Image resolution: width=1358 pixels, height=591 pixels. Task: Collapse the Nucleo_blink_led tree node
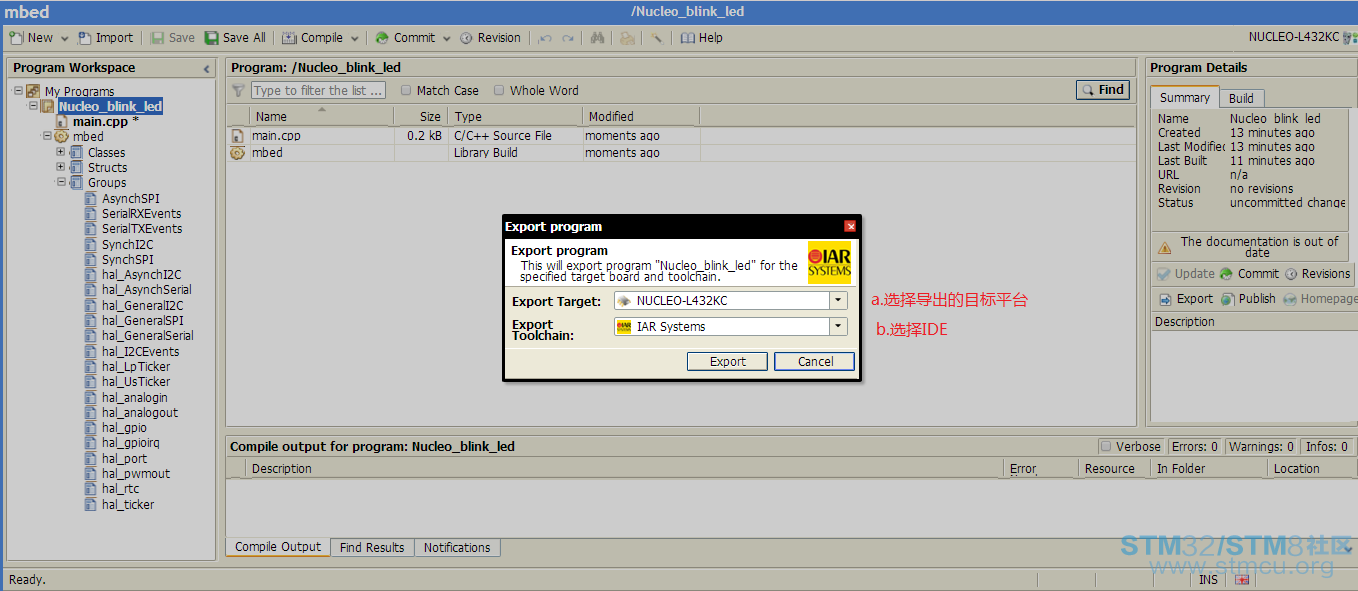coord(32,106)
